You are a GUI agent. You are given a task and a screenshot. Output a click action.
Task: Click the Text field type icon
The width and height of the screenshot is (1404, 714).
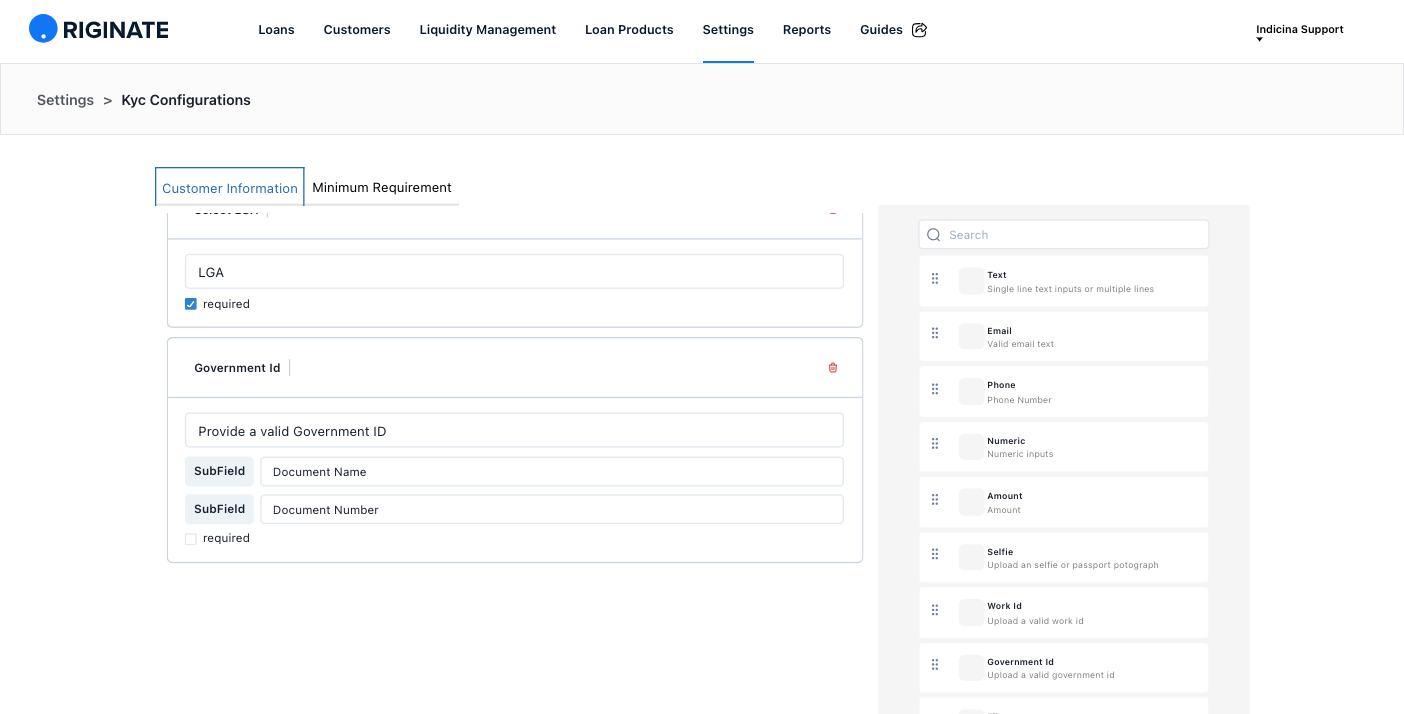pos(971,281)
